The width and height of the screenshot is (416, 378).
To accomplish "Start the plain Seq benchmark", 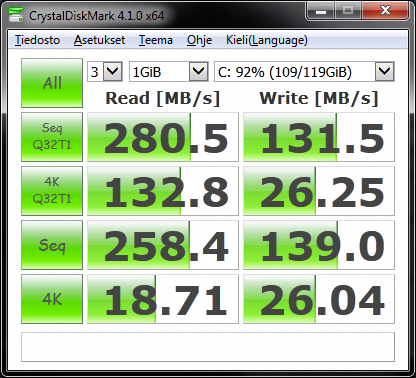I will (52, 245).
